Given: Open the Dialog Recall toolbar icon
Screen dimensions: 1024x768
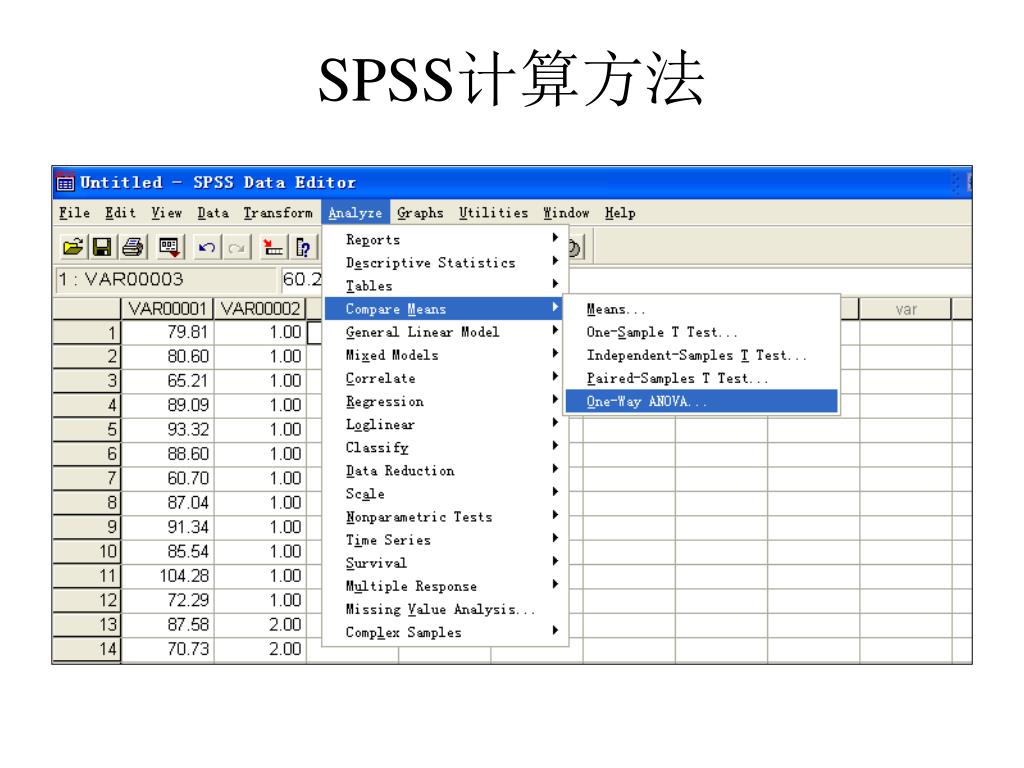Looking at the screenshot, I should [169, 248].
